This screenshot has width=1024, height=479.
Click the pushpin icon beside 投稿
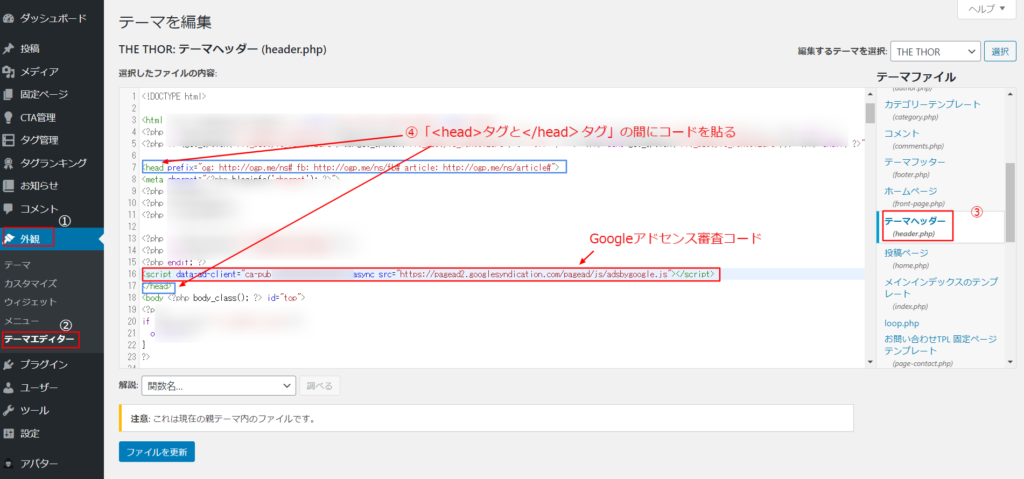click(8, 48)
